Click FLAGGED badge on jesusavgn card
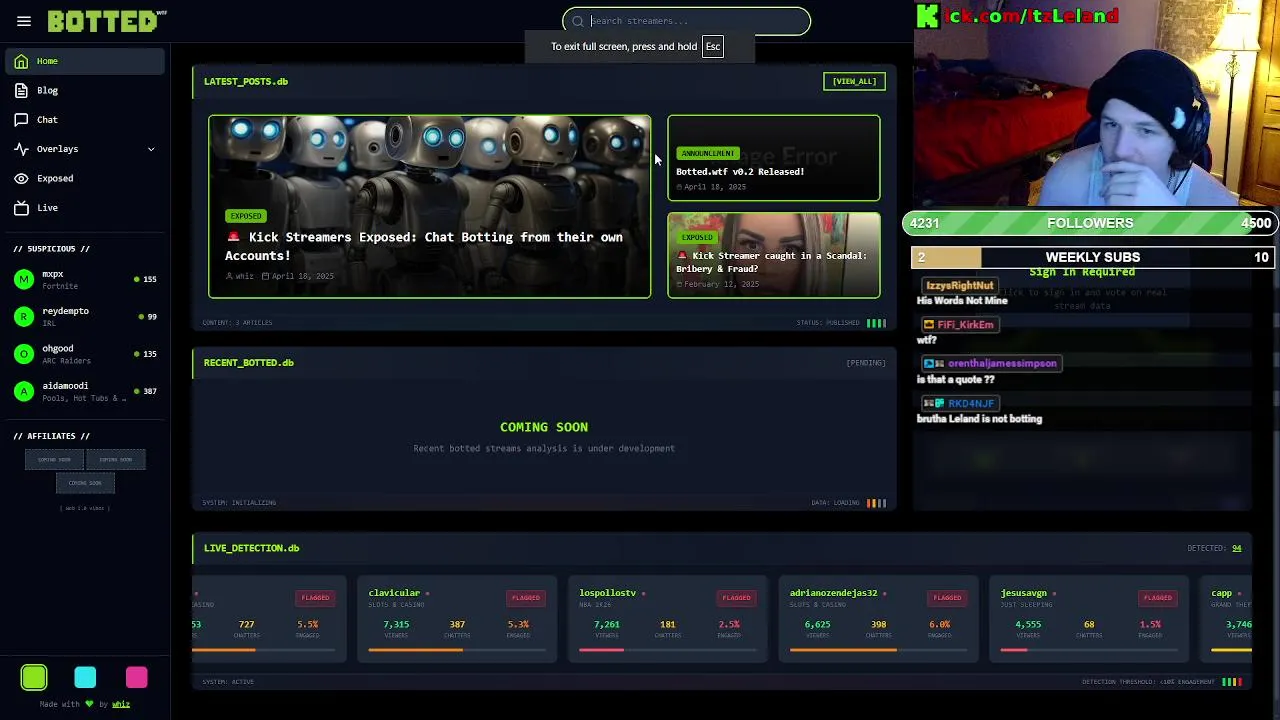 click(1158, 598)
